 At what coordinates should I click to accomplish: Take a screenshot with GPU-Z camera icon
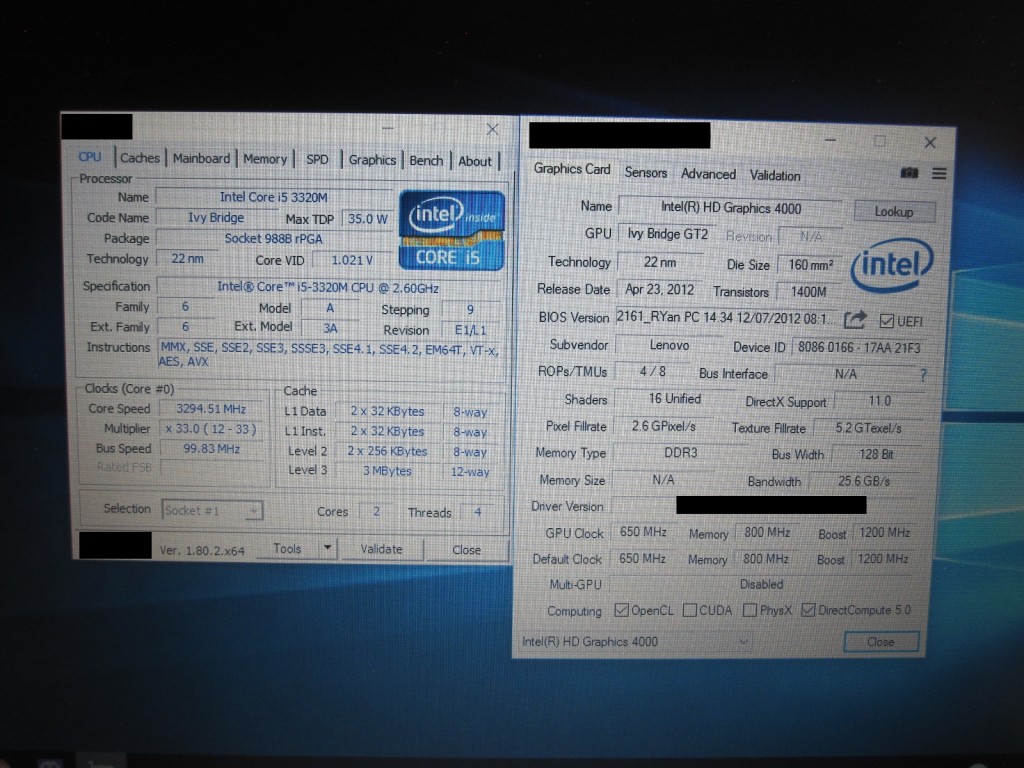coord(909,173)
